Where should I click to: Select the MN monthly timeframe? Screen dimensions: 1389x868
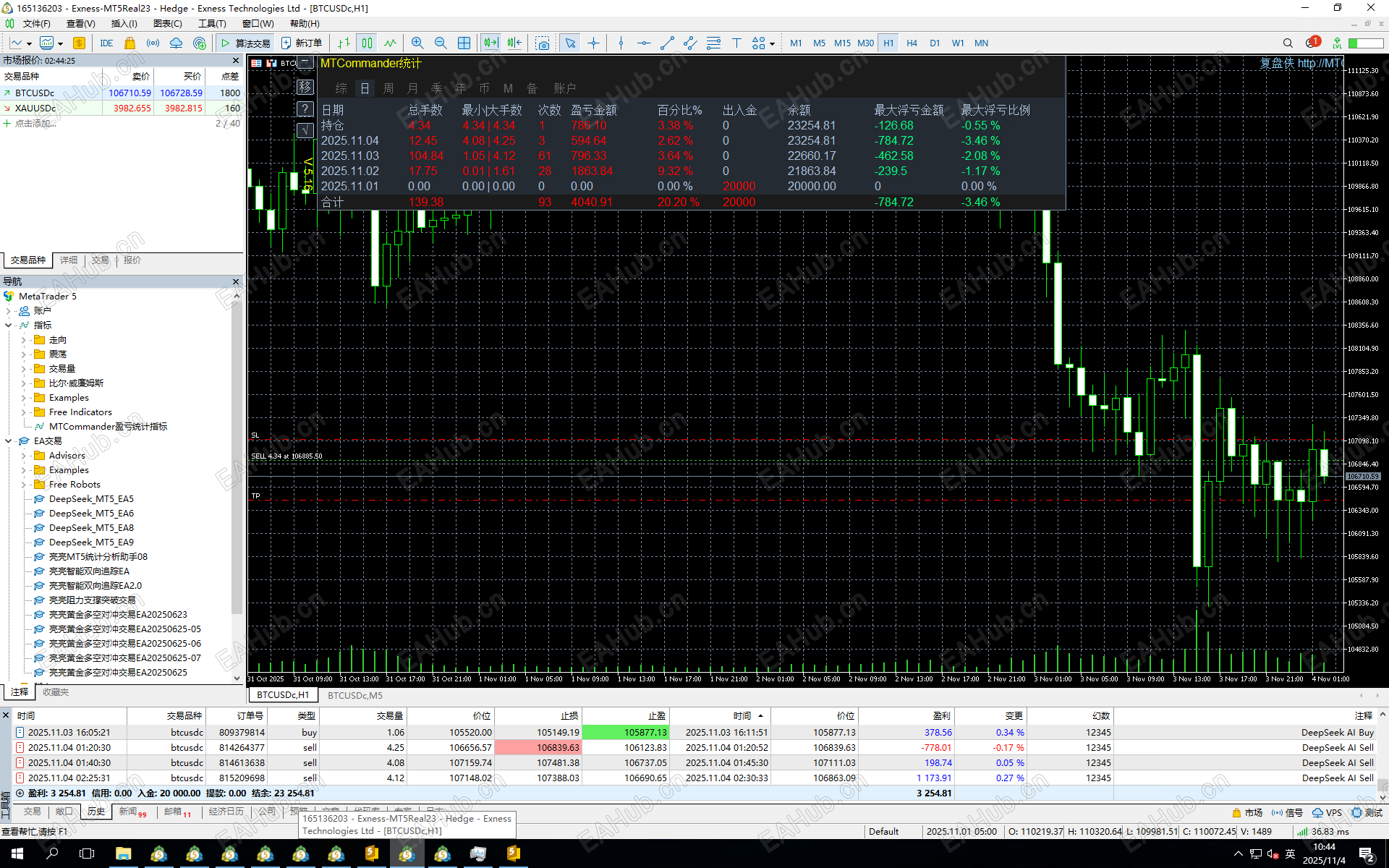coord(981,43)
